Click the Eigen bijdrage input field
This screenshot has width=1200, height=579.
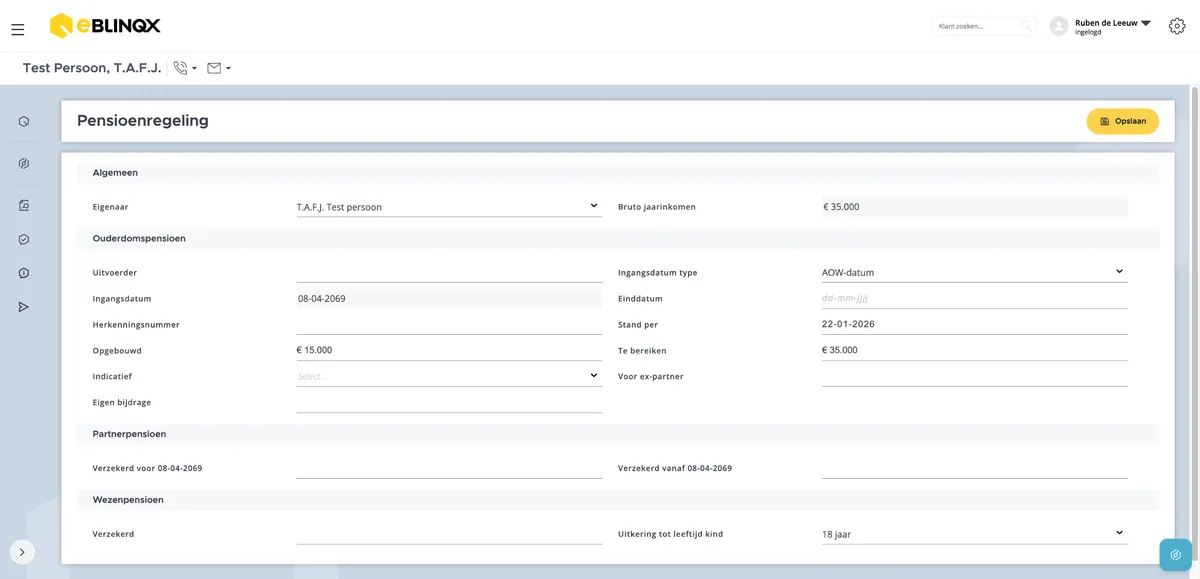(449, 402)
